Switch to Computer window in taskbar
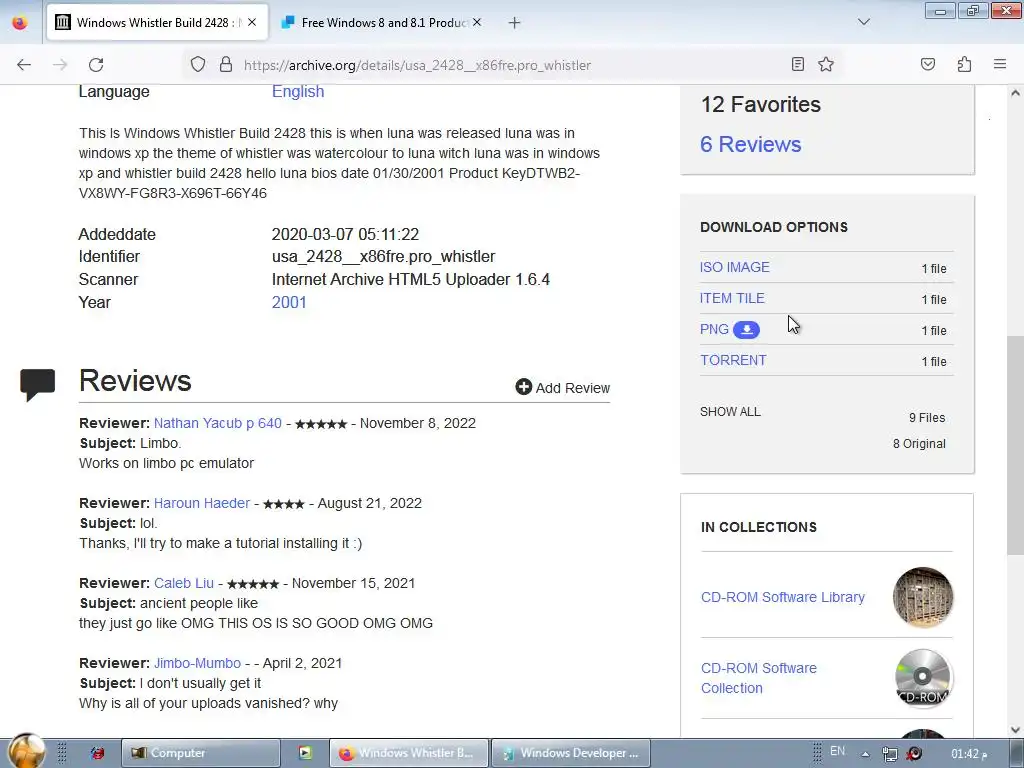Screen dimensions: 1024x768 200,753
